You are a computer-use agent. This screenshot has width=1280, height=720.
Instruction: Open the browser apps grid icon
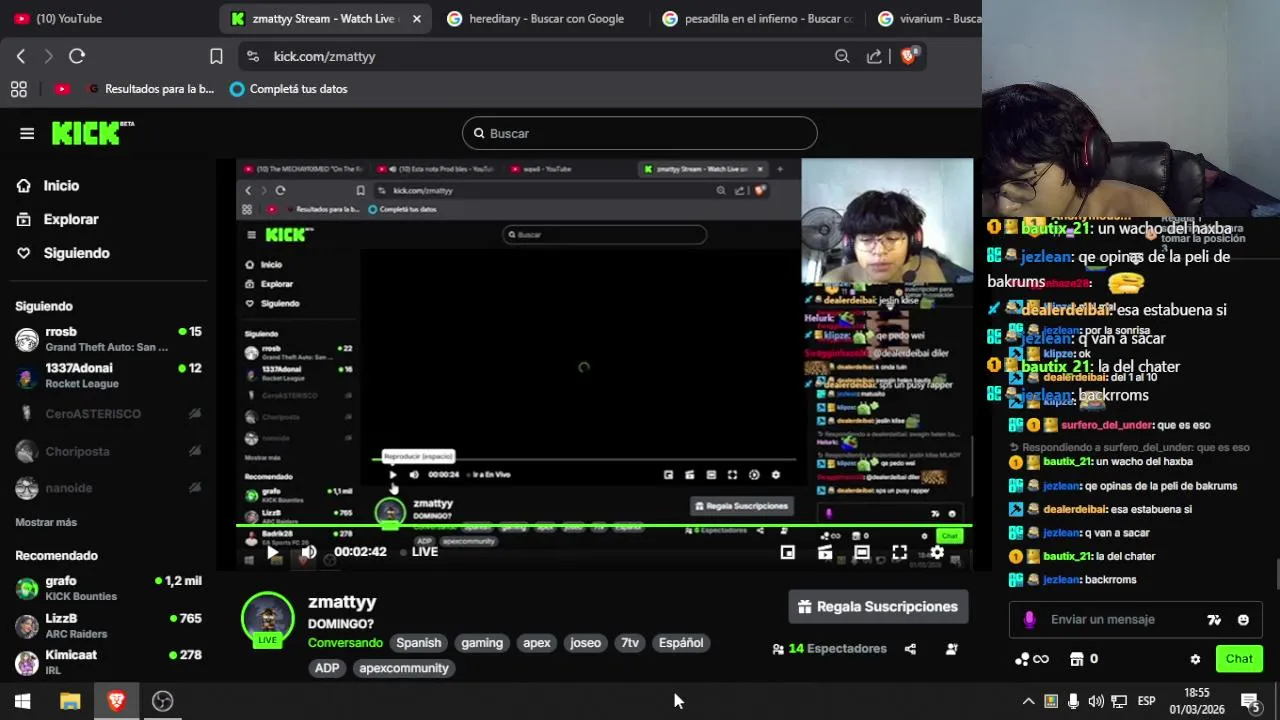(x=19, y=89)
